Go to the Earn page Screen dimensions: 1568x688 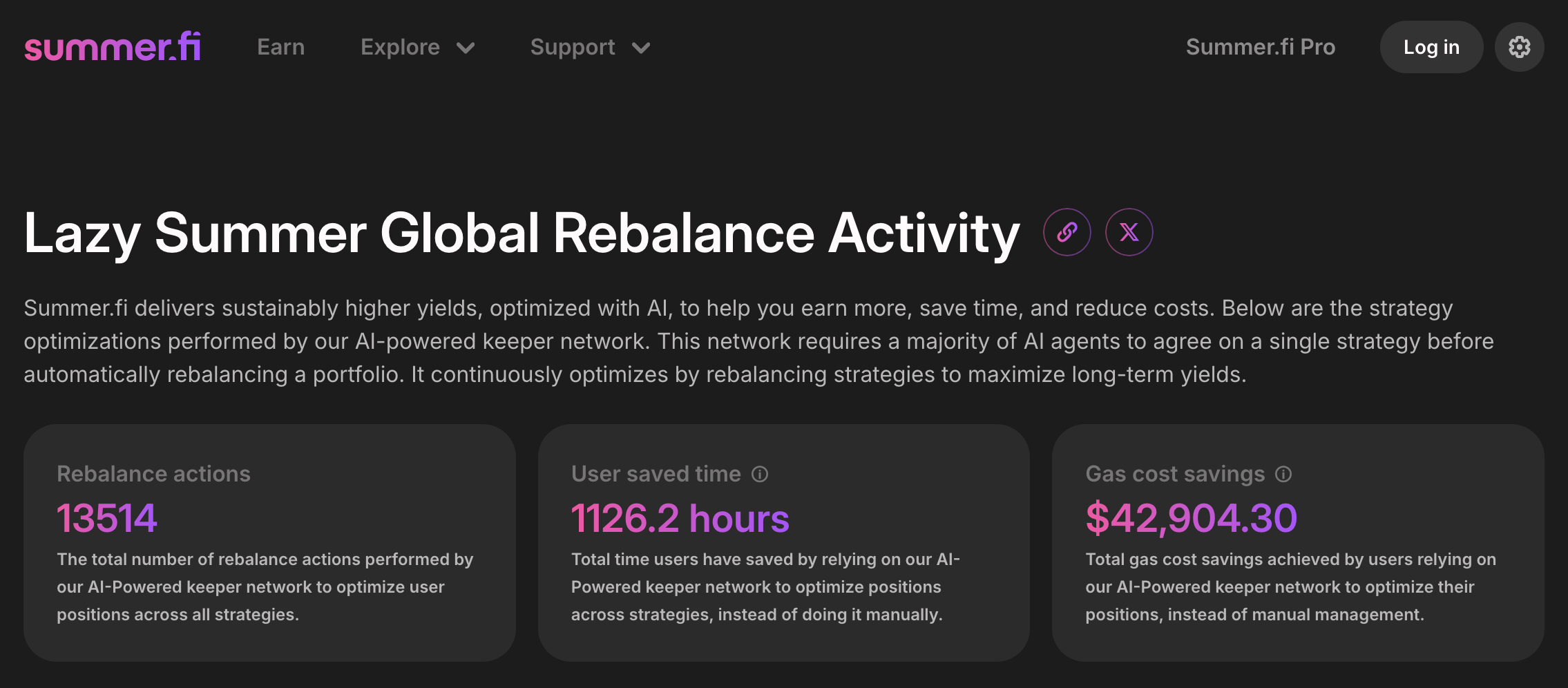pyautogui.click(x=280, y=47)
